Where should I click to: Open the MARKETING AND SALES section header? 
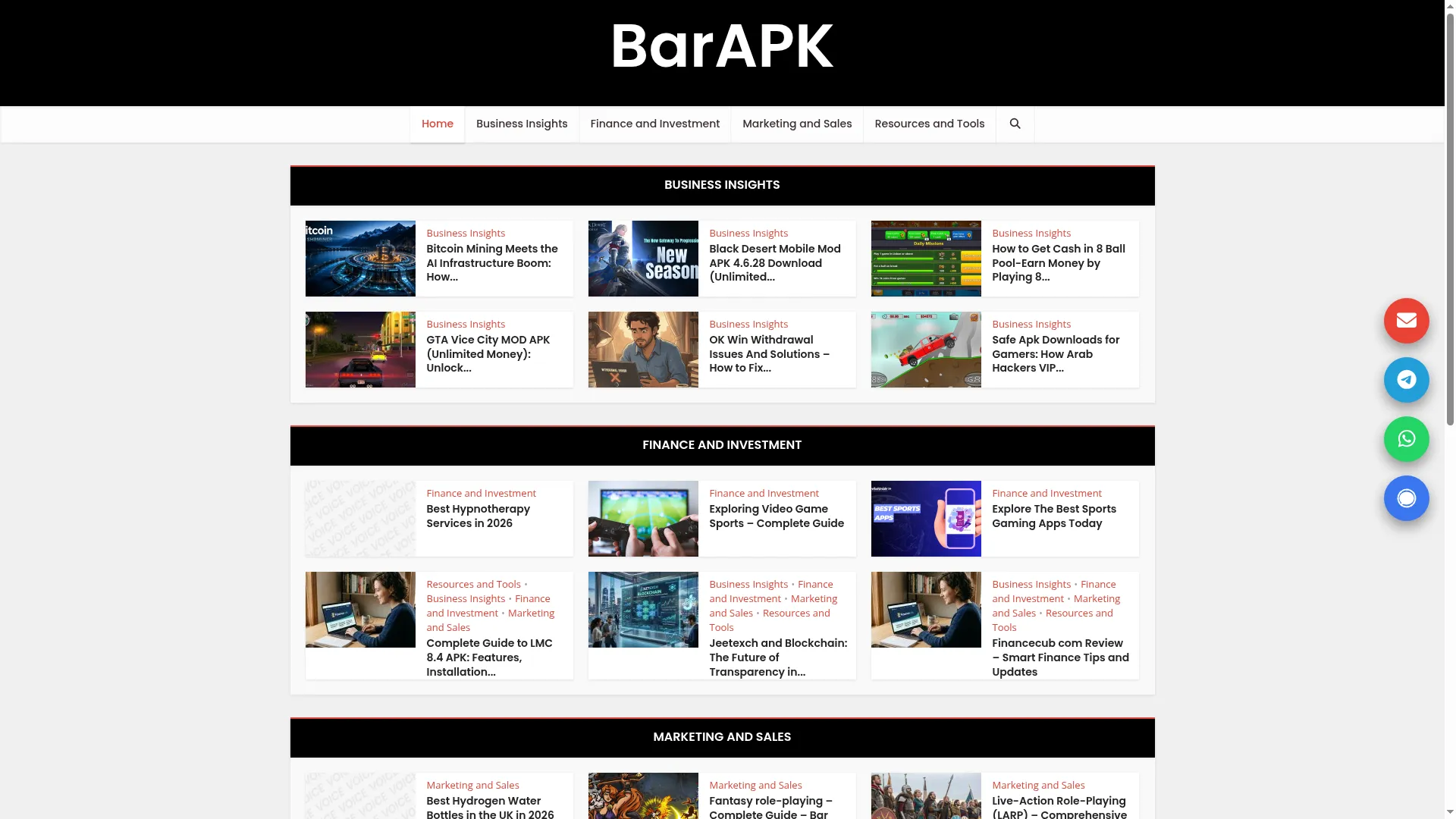(722, 737)
